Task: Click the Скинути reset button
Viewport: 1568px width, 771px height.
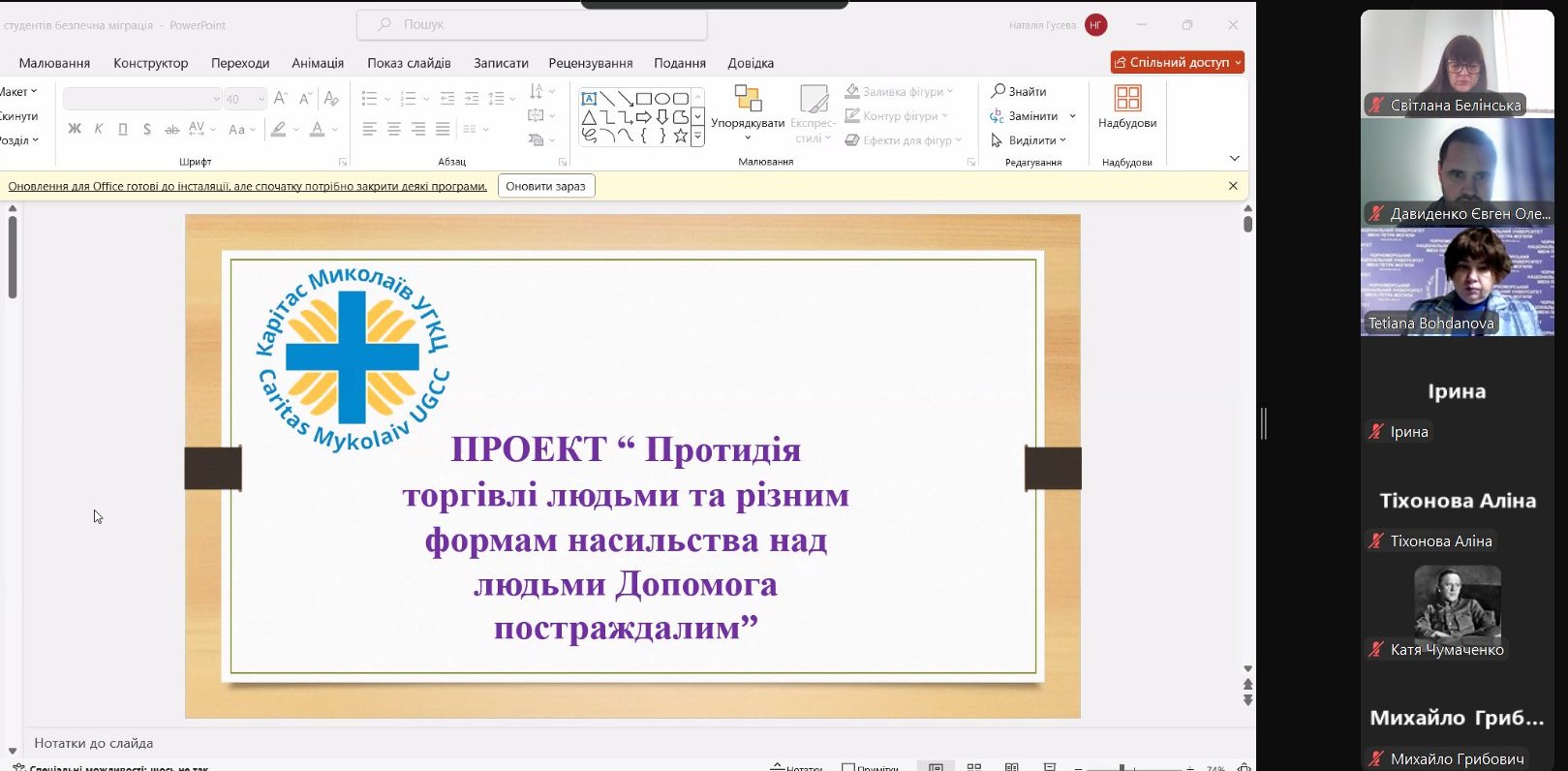Action: [x=18, y=116]
